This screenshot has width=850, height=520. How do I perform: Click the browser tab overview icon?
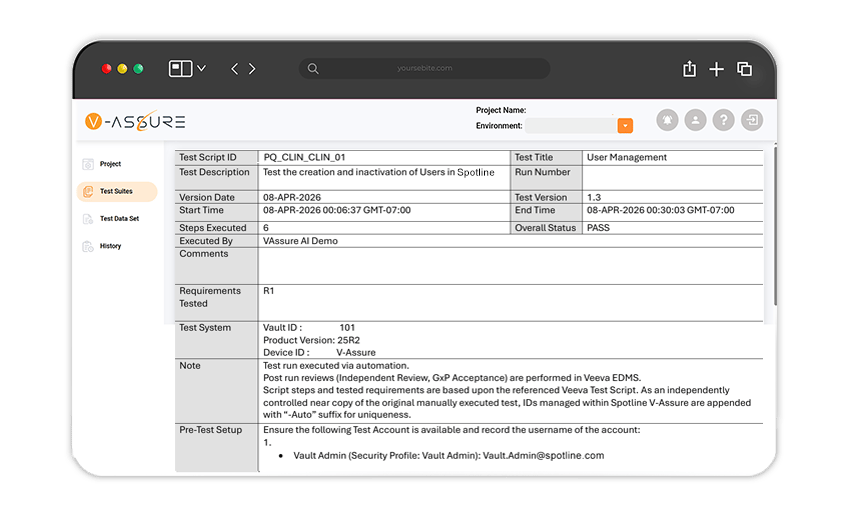pyautogui.click(x=744, y=69)
